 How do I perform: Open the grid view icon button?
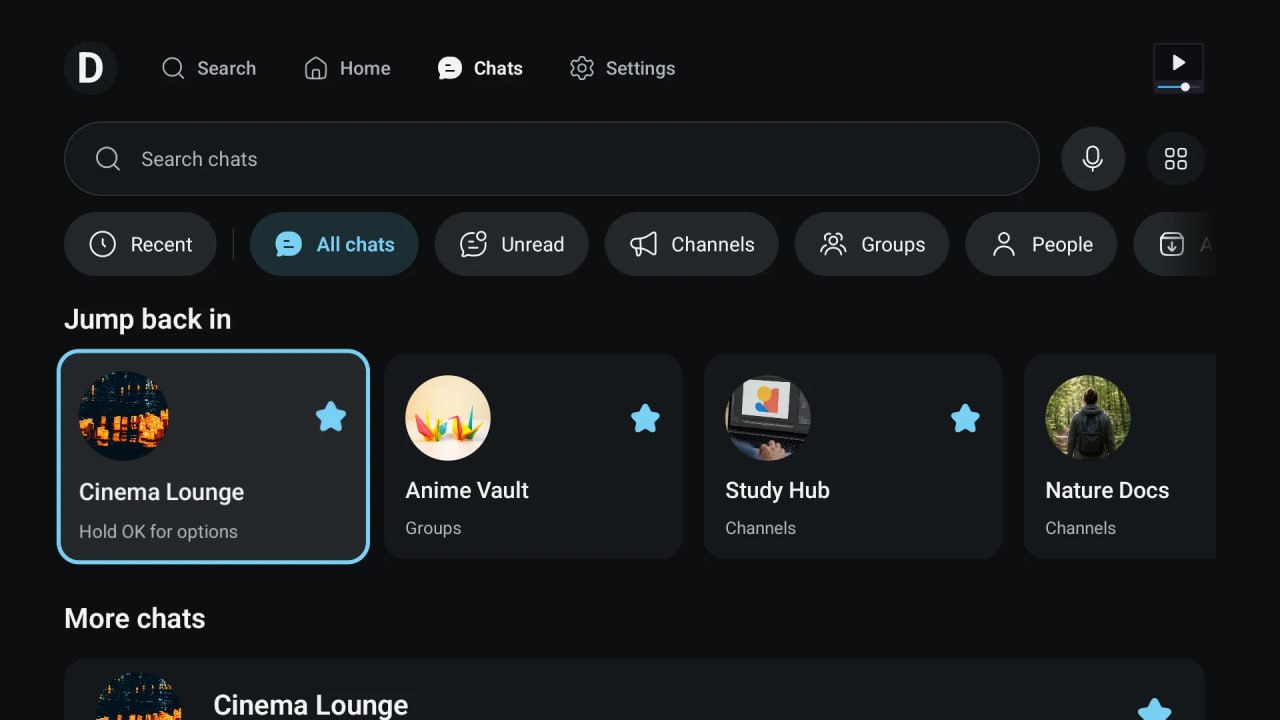point(1176,159)
